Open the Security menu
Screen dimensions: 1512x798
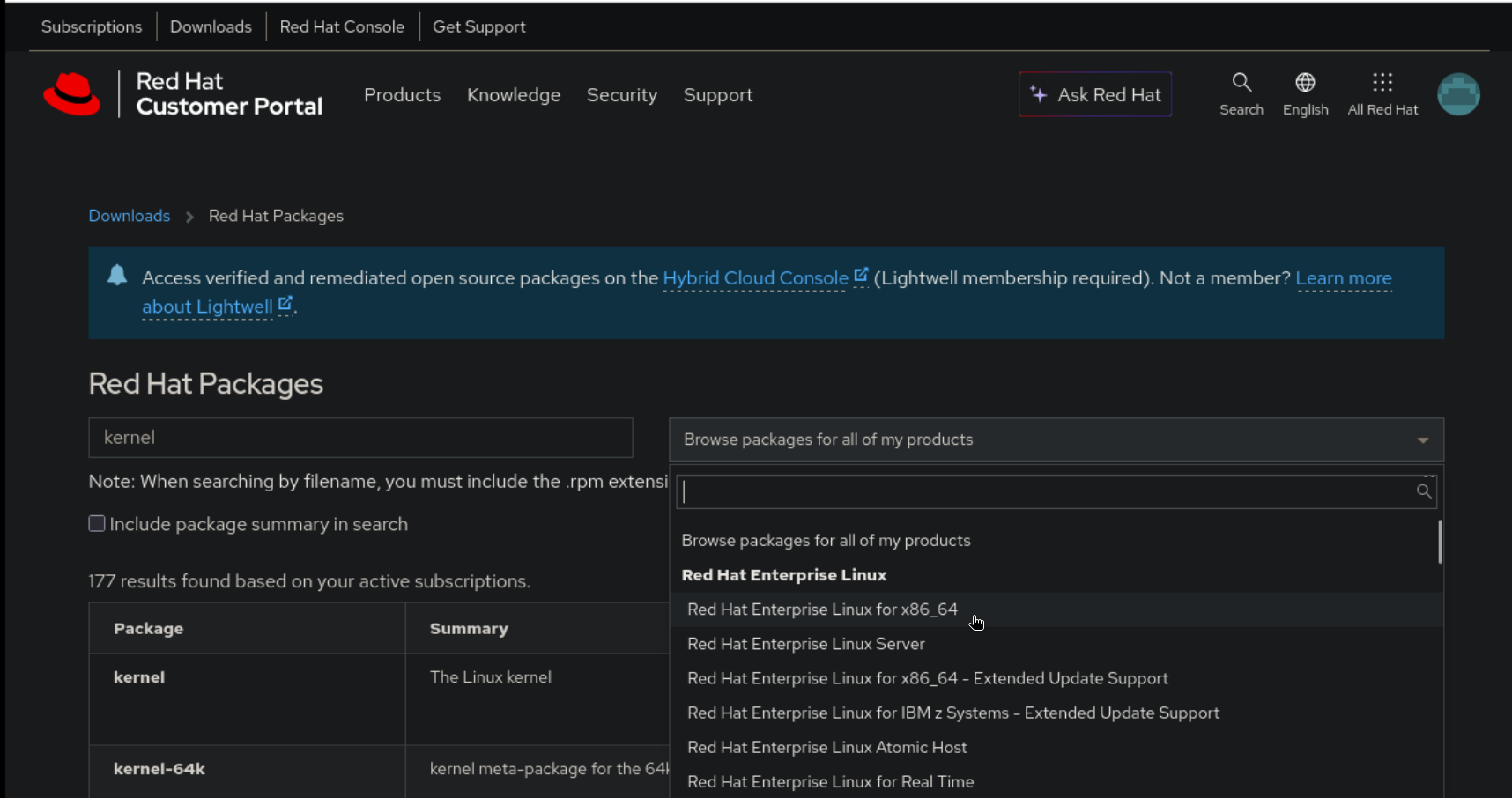tap(622, 95)
